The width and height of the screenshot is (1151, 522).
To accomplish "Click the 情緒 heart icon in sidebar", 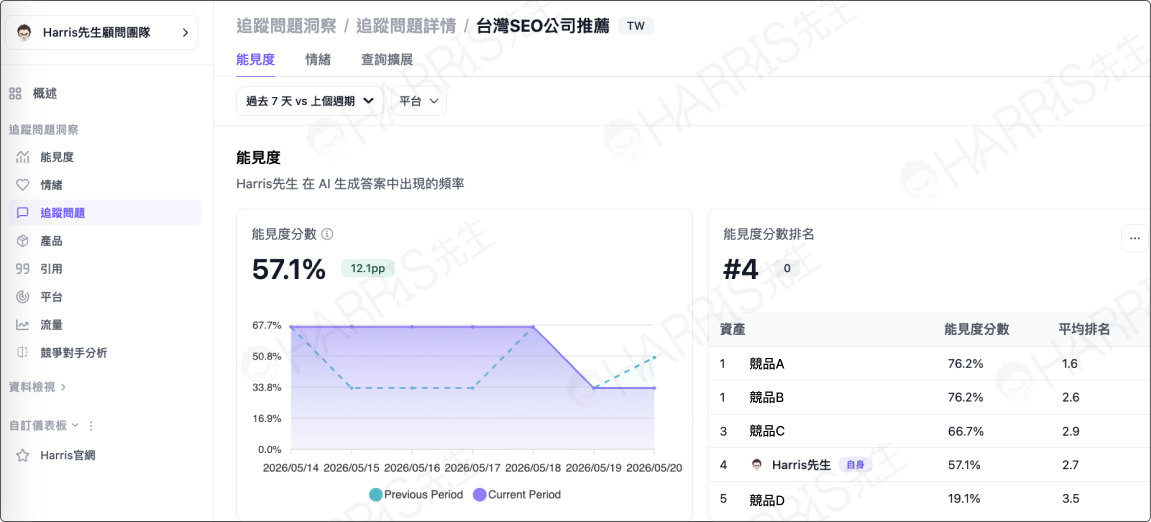I will click(x=23, y=185).
